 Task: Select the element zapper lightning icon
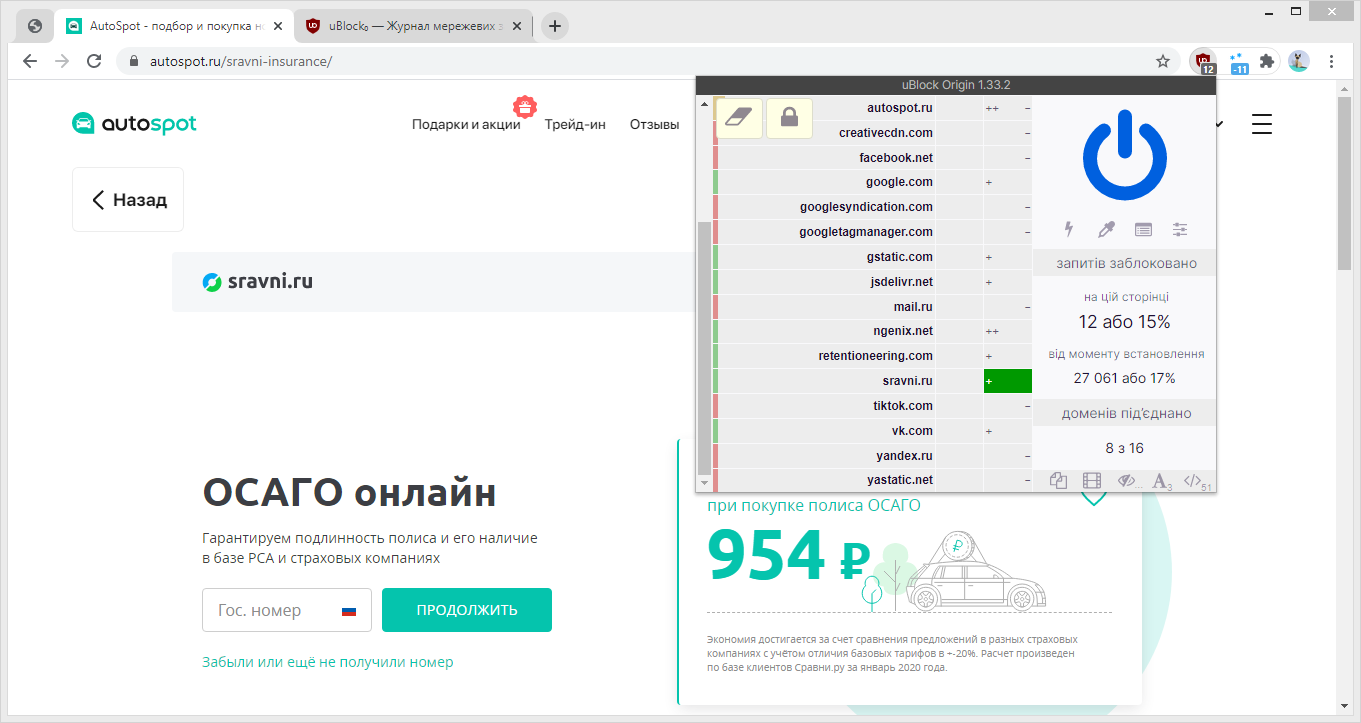click(1068, 229)
